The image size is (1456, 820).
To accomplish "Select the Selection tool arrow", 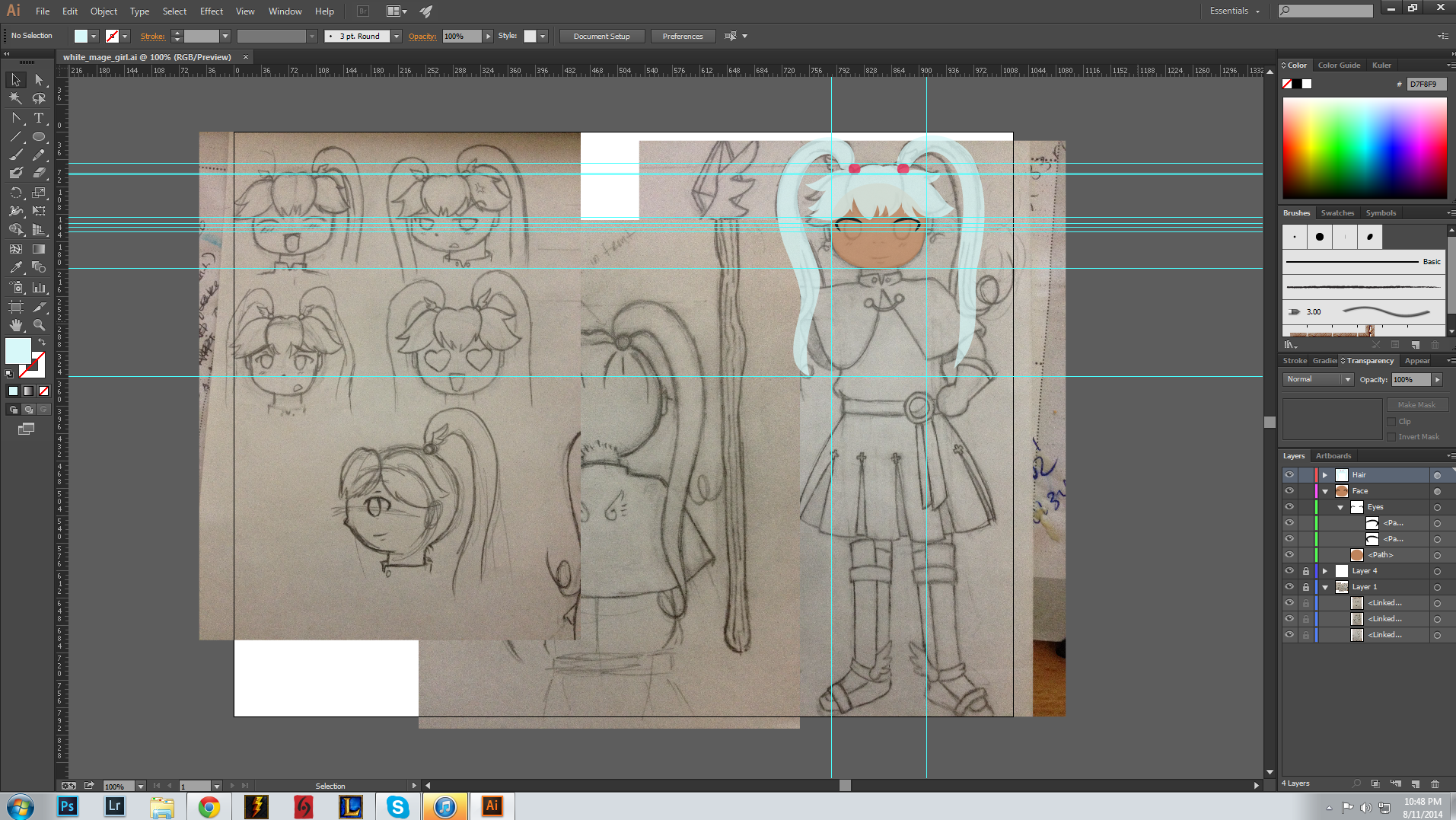I will [16, 80].
